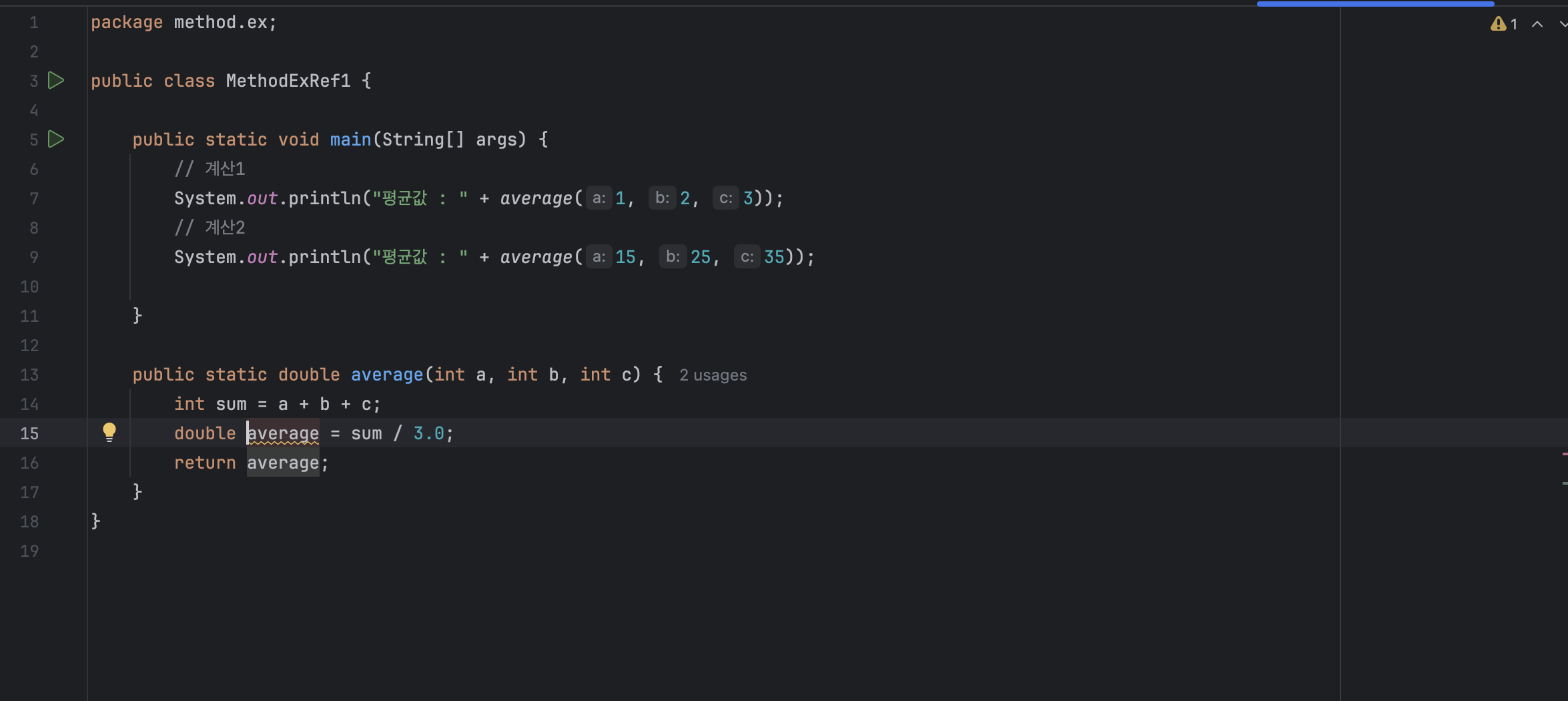Click parameter hint 'a:' before value 1
The width and height of the screenshot is (1568, 701).
tap(599, 198)
